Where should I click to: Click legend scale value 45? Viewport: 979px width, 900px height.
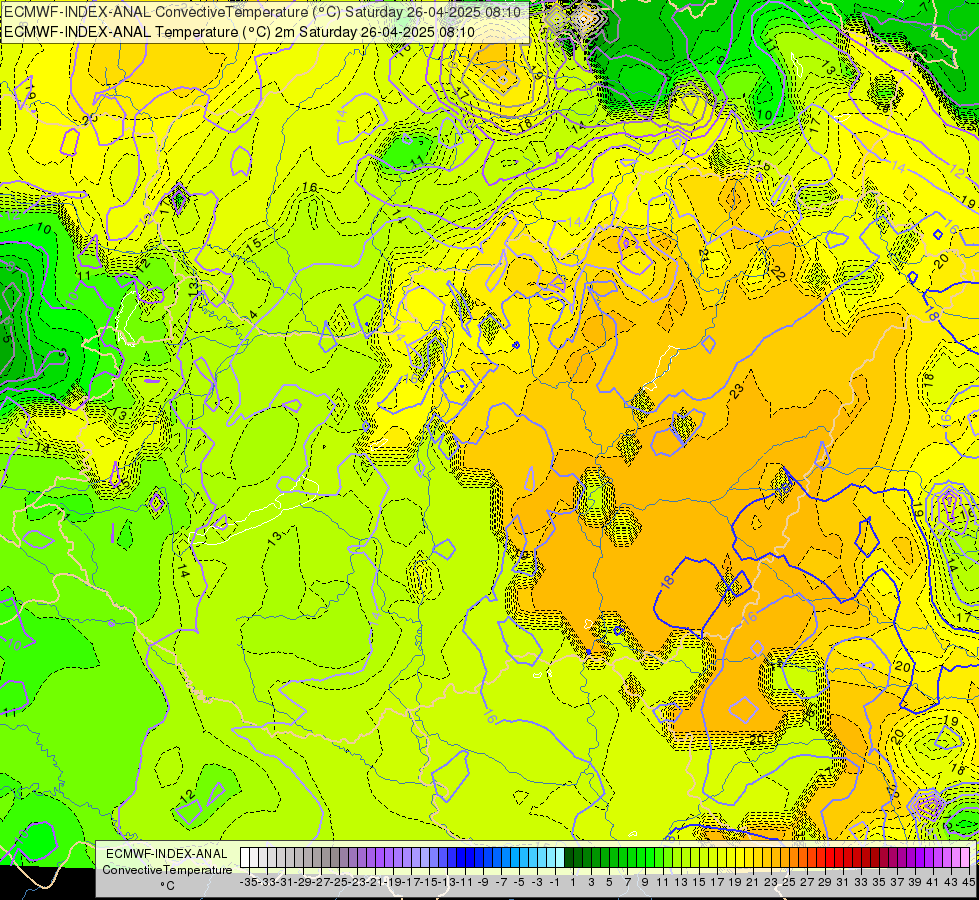tap(968, 882)
